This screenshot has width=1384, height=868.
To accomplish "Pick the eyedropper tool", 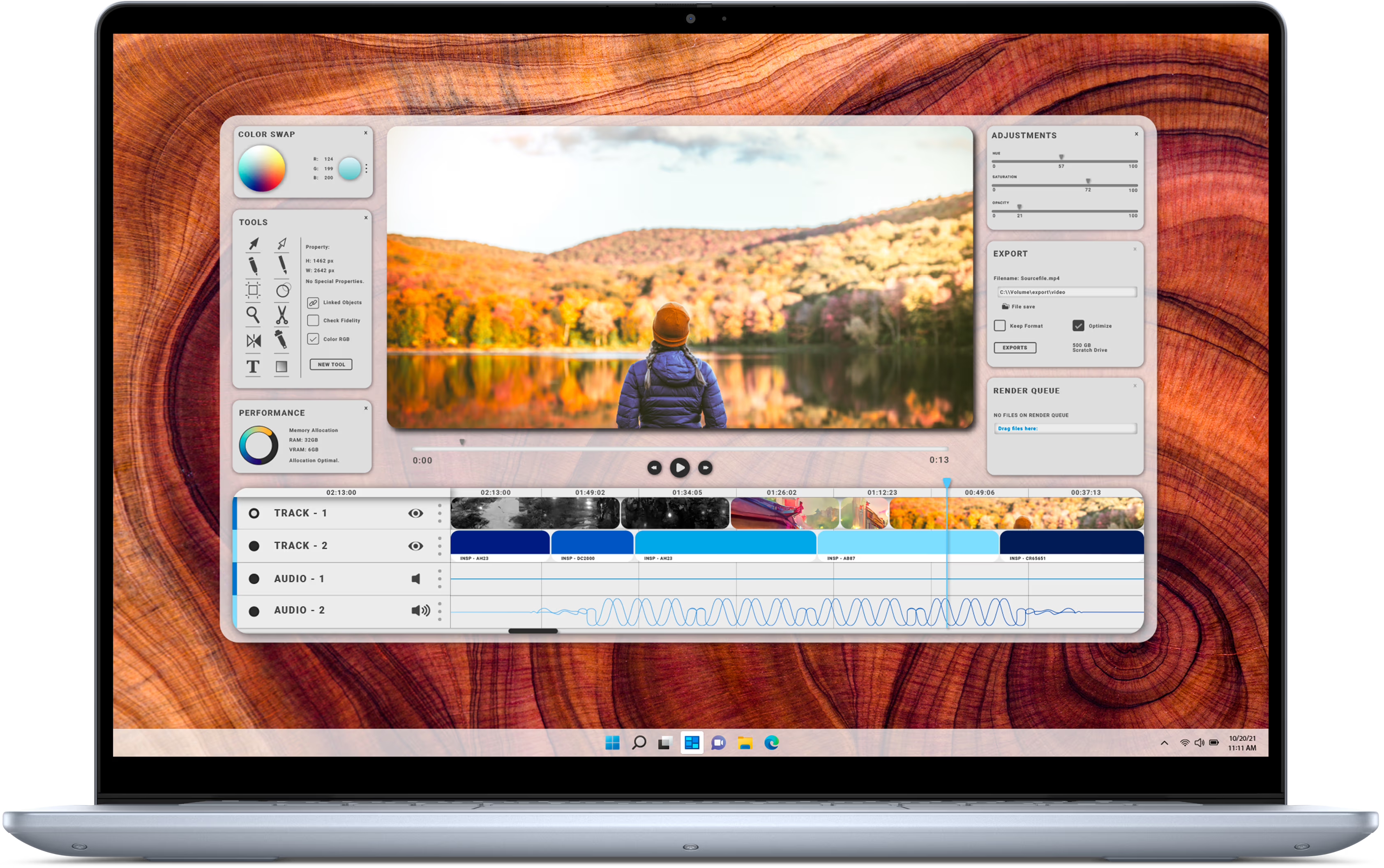I will 281,340.
